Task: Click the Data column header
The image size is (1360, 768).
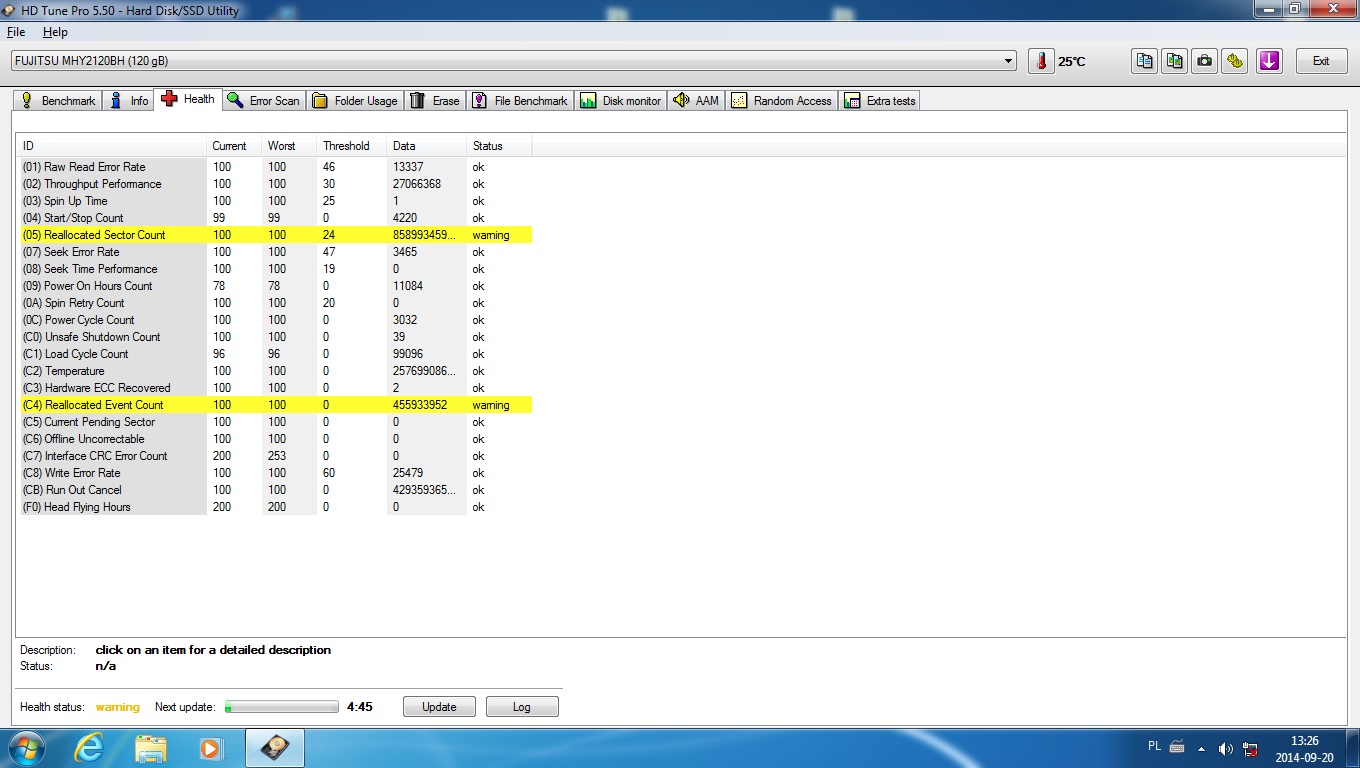Action: (x=426, y=146)
